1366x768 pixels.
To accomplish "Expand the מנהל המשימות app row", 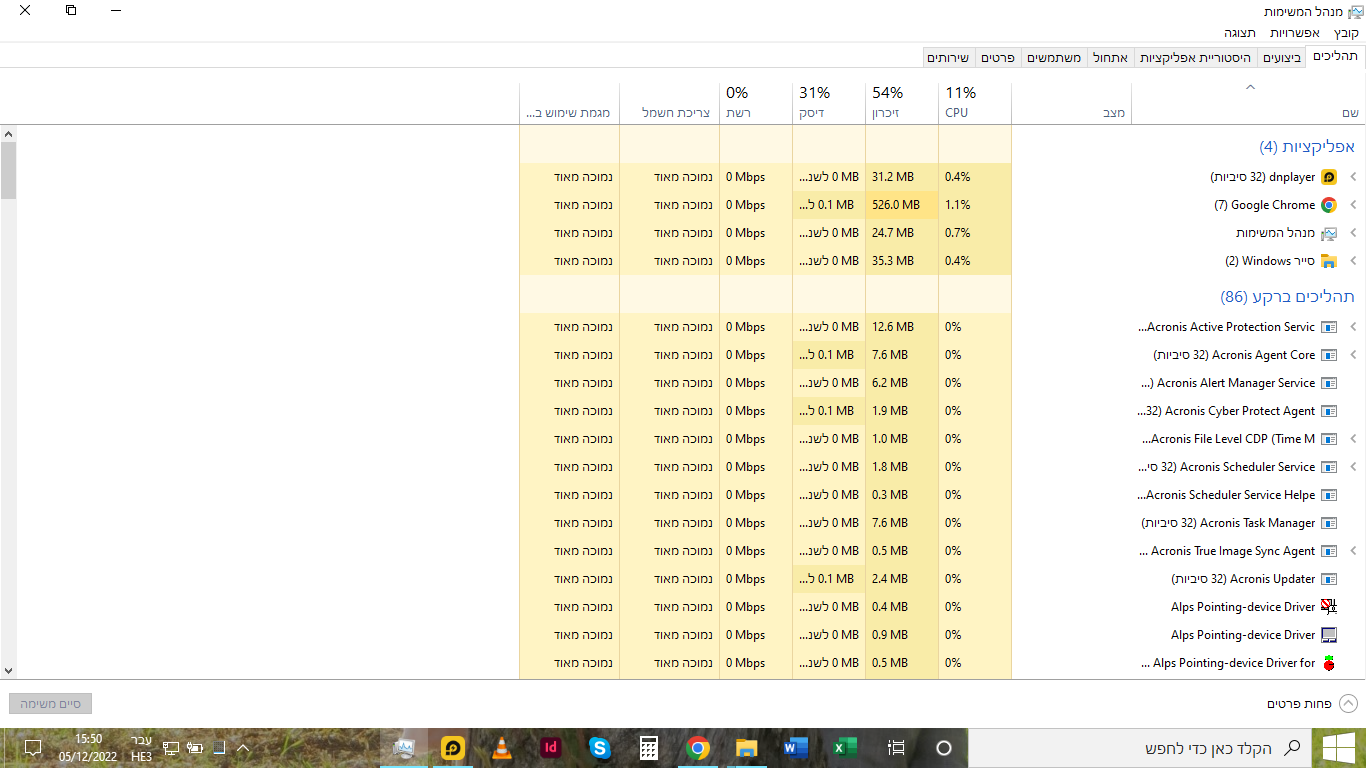I will [1354, 233].
